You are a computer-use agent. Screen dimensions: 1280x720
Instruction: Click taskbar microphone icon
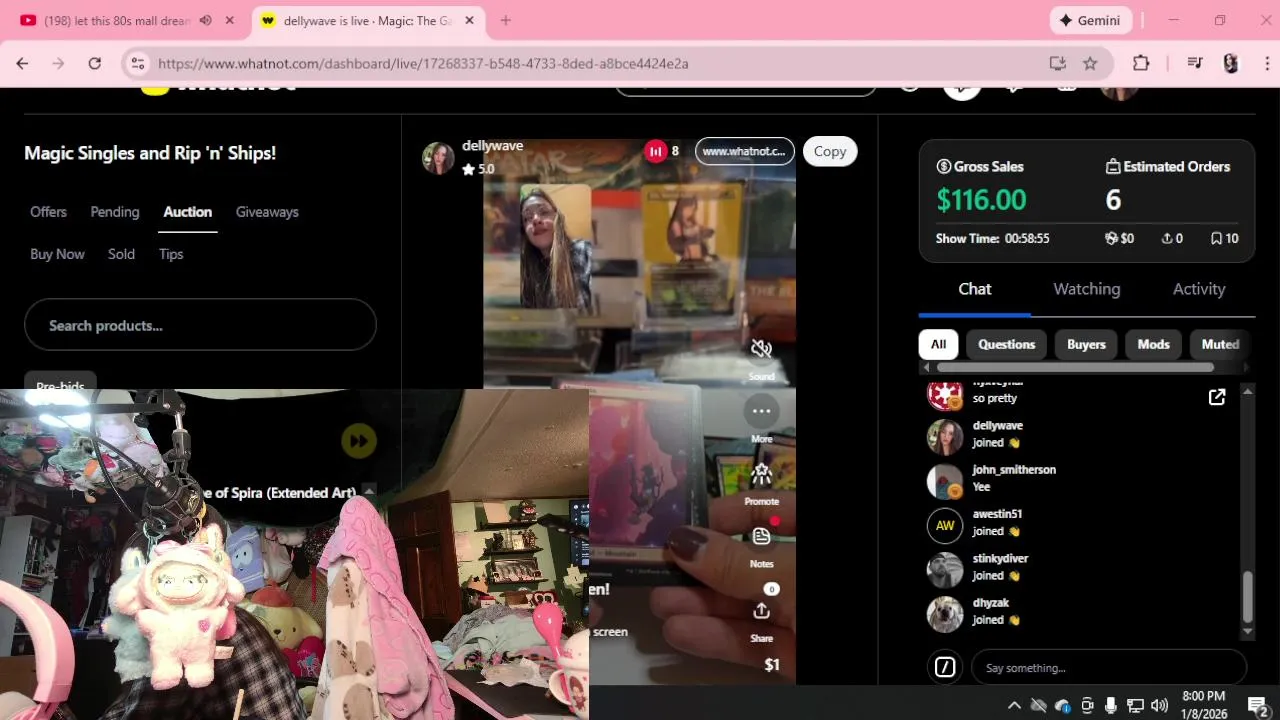(x=1111, y=705)
